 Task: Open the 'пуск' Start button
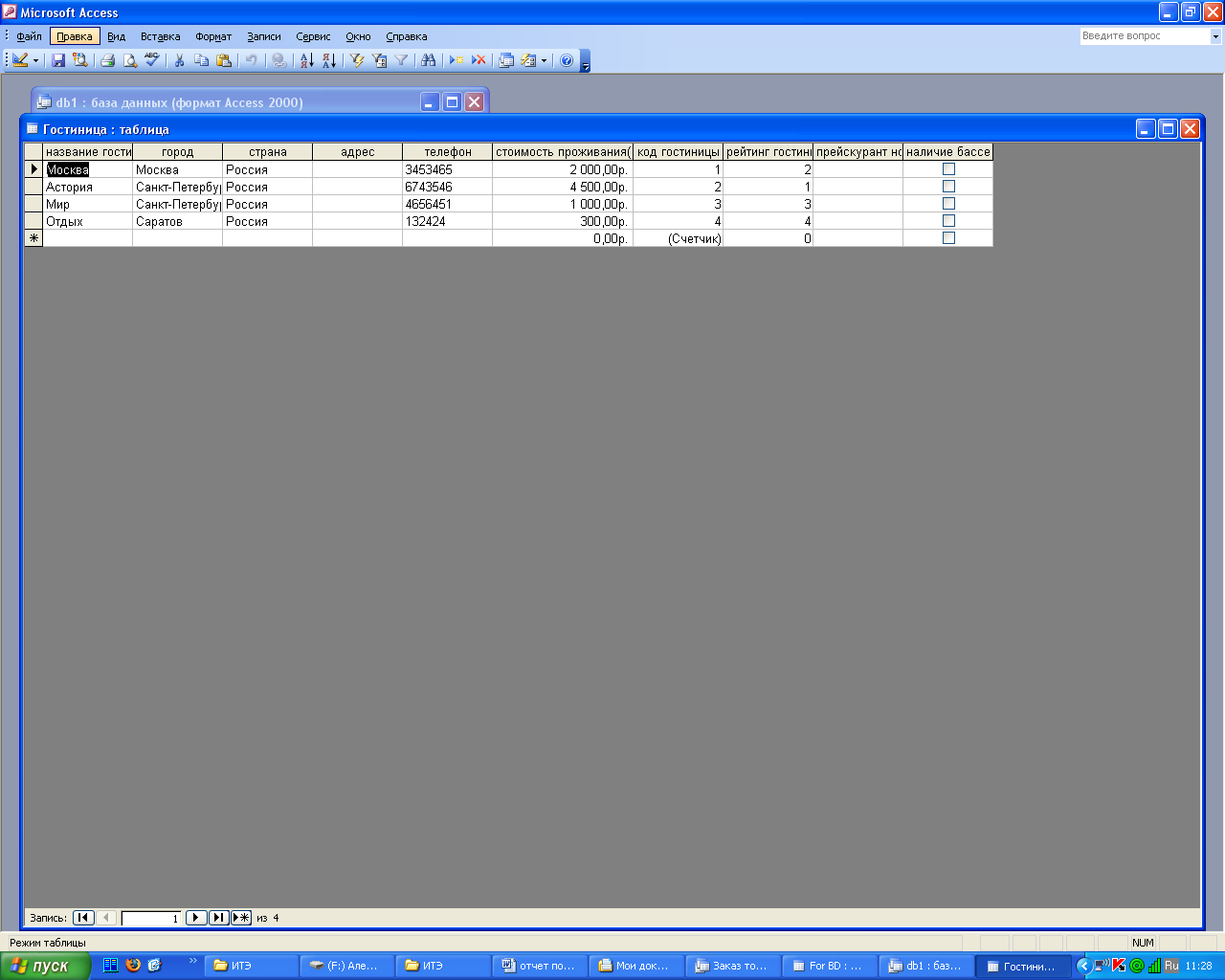point(45,966)
